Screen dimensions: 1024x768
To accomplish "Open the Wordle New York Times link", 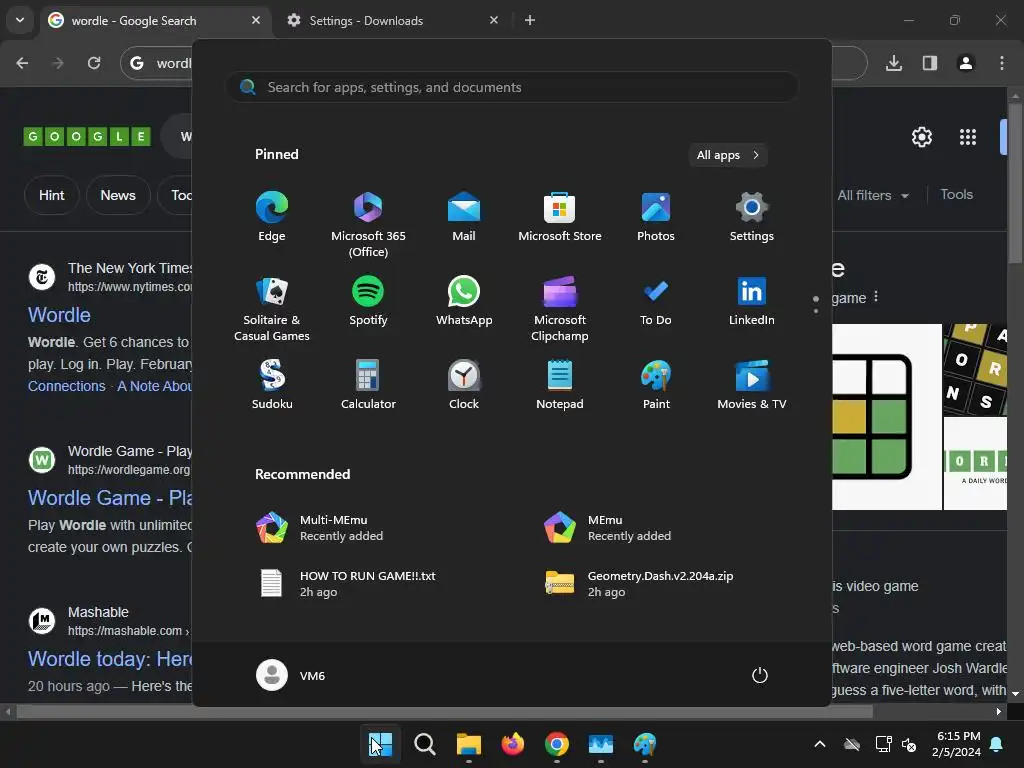I will (x=59, y=315).
